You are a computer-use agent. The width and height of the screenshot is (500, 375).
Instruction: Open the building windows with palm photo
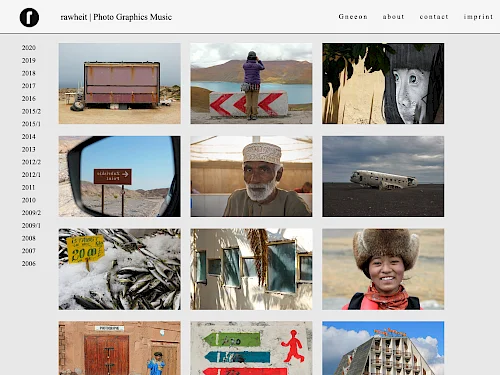[x=251, y=269]
